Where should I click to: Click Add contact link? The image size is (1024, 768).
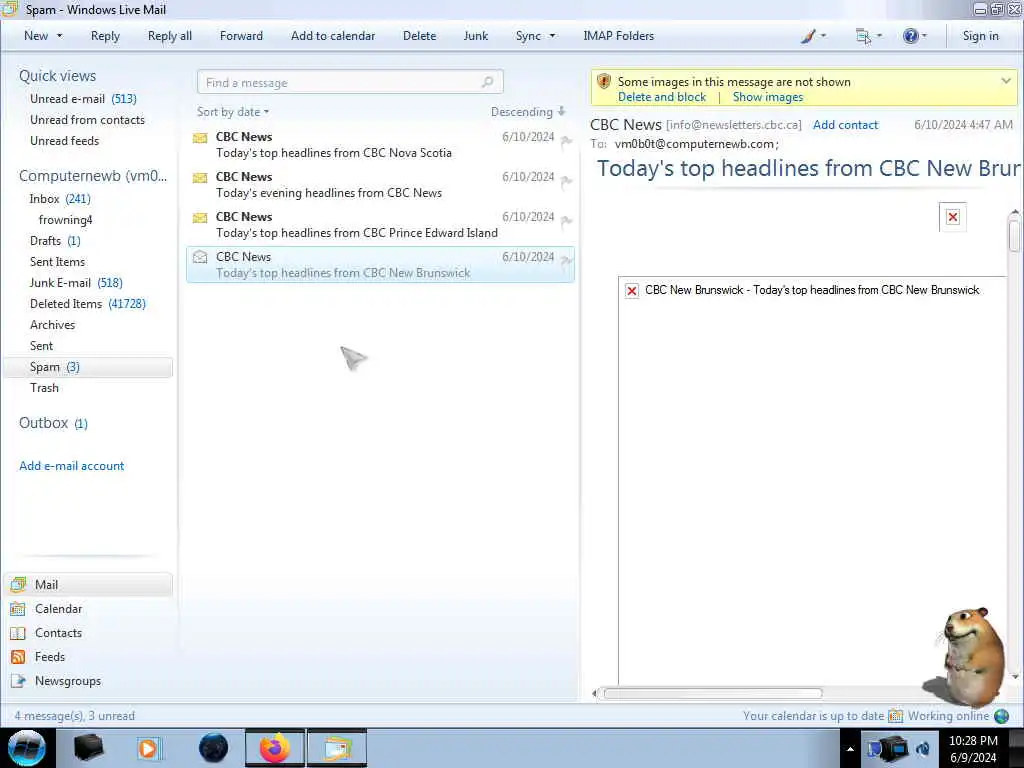(845, 125)
